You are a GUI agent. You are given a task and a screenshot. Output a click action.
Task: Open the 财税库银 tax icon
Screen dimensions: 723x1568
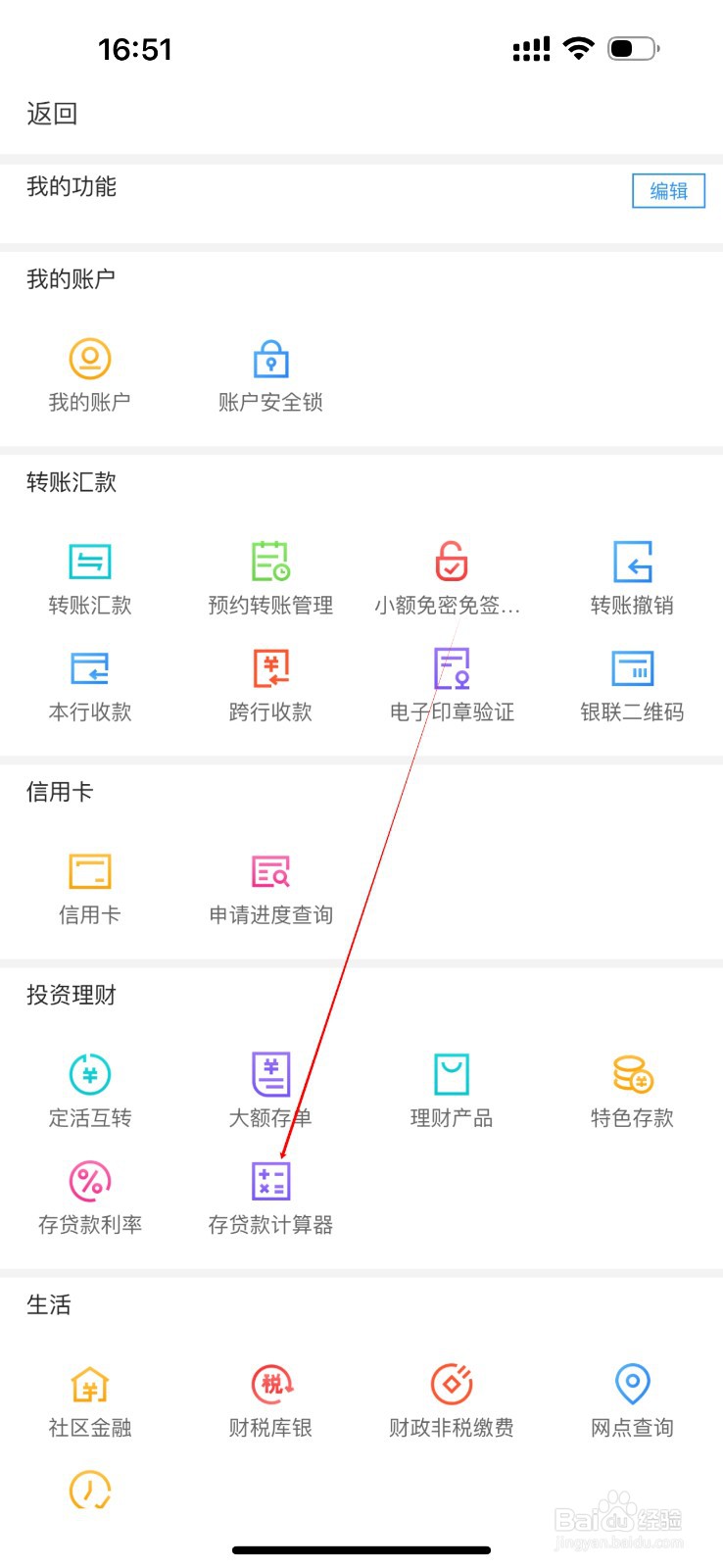coord(272,1384)
